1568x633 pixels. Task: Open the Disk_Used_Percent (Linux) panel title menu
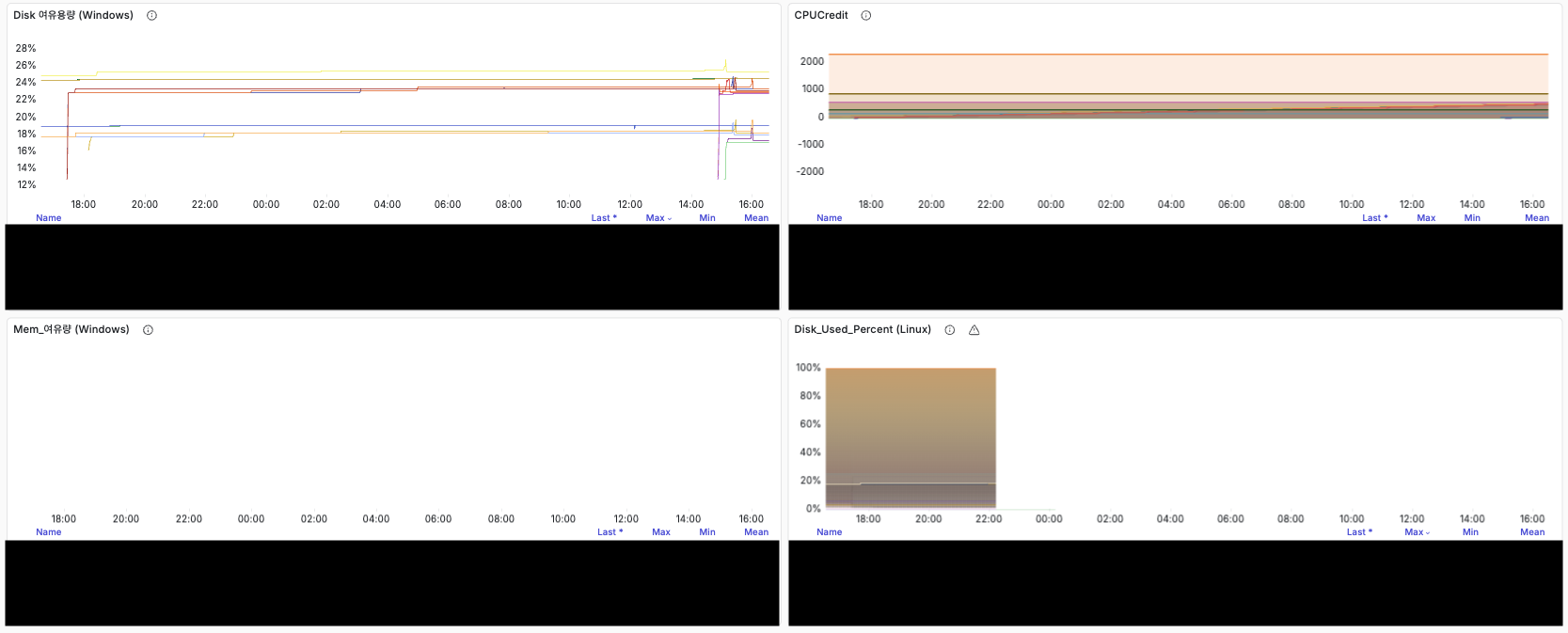point(863,330)
